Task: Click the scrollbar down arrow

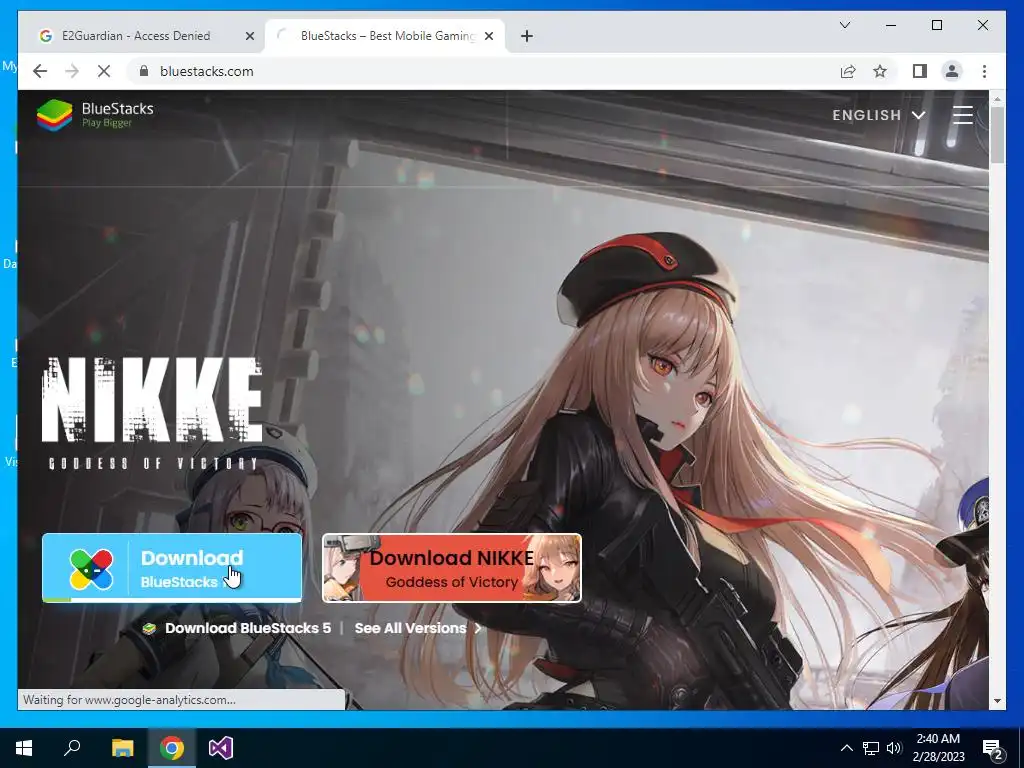Action: click(997, 701)
